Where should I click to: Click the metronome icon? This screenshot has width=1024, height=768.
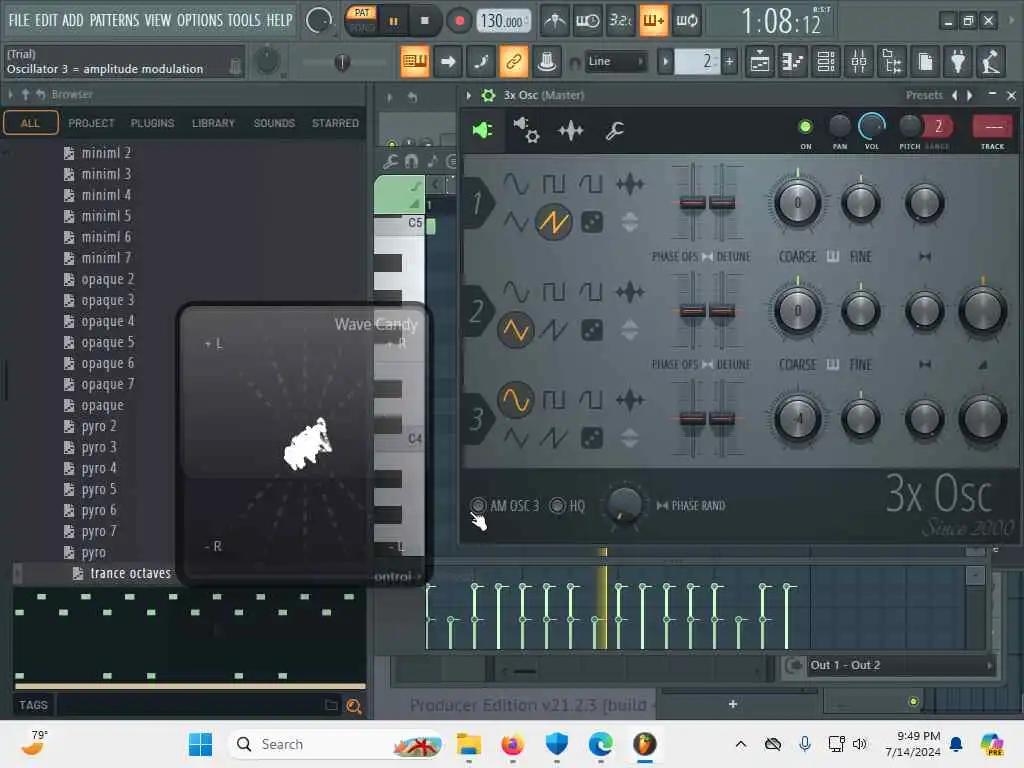click(x=554, y=21)
